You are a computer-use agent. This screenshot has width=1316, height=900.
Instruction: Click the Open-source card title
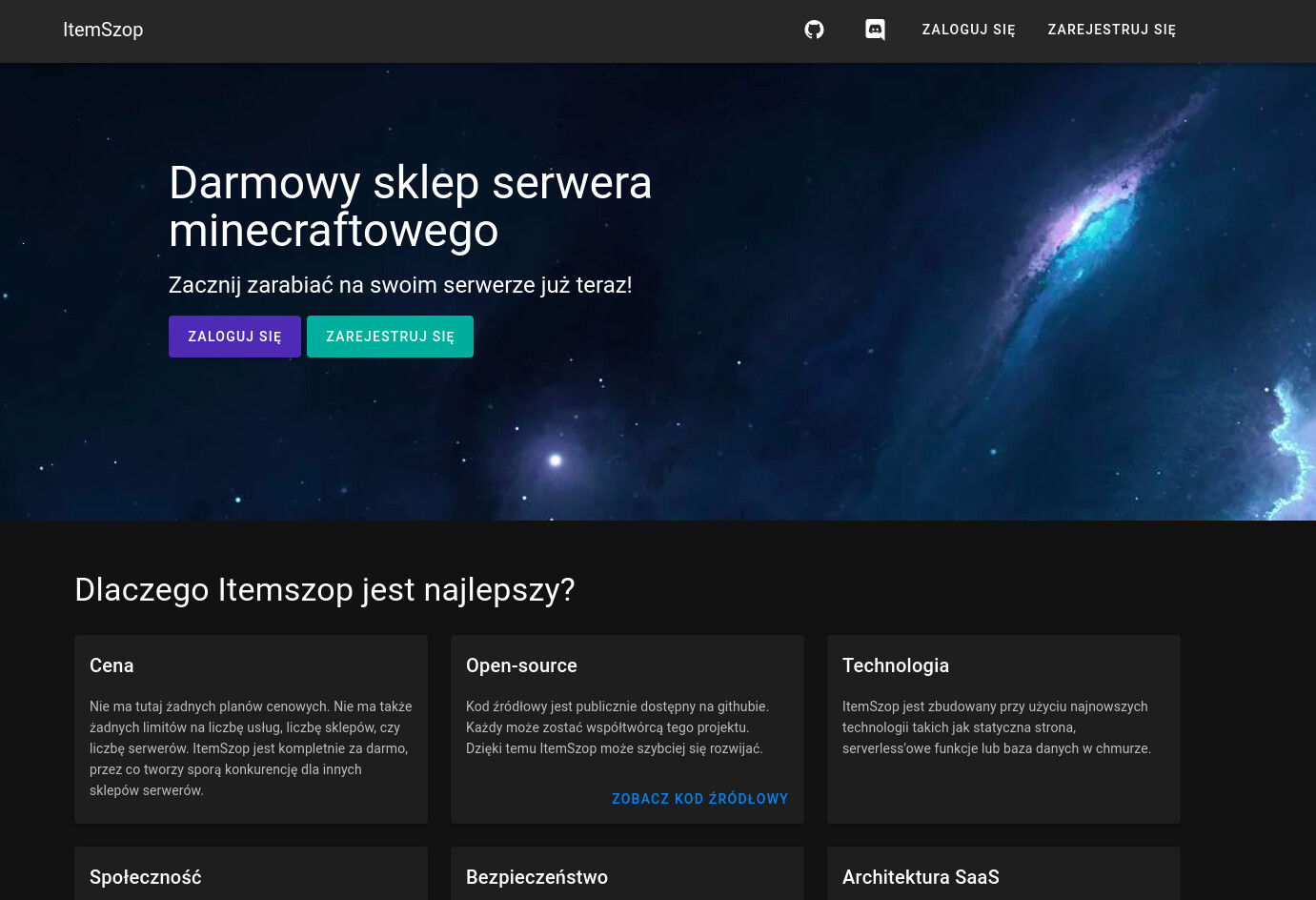[x=521, y=665]
